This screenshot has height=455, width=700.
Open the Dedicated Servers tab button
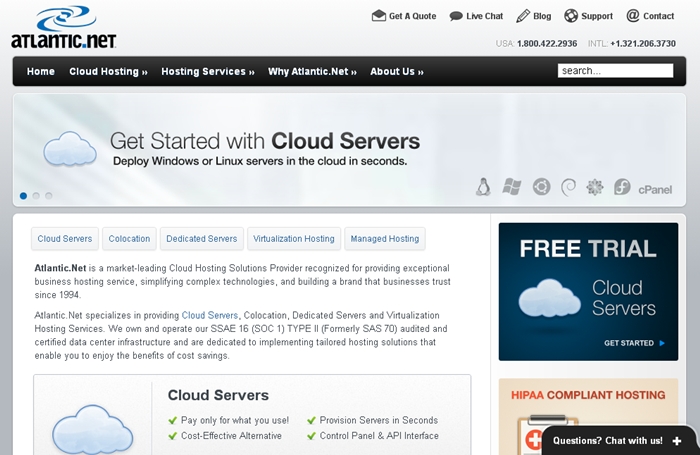(202, 238)
